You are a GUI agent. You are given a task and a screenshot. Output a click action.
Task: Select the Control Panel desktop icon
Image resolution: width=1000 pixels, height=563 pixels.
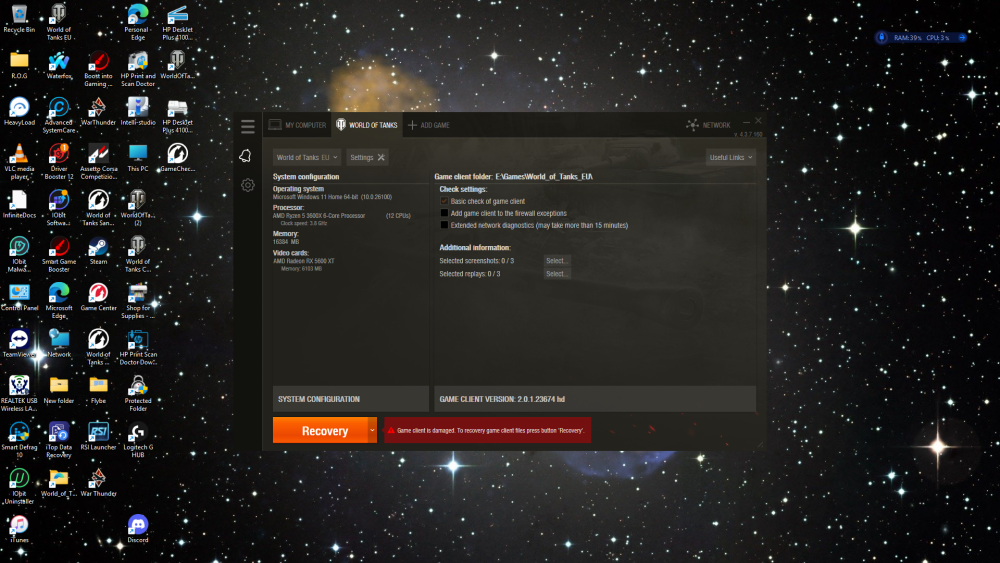pos(19,298)
